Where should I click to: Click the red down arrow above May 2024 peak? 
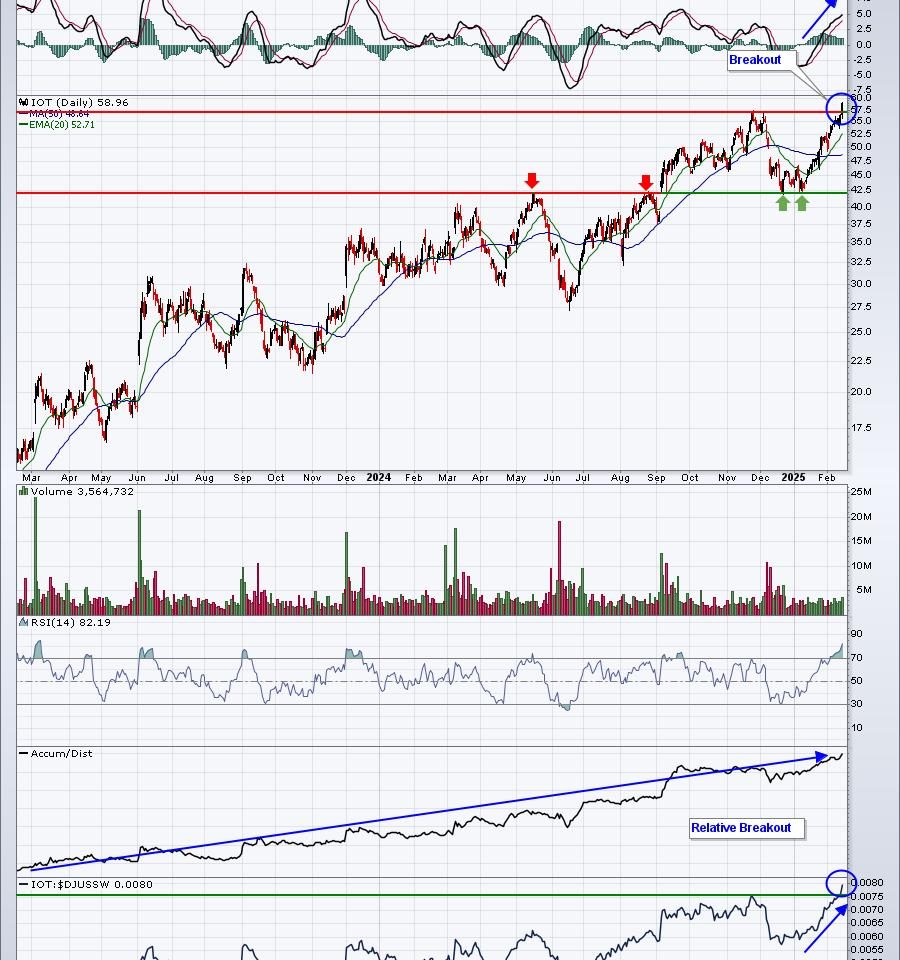[x=532, y=181]
